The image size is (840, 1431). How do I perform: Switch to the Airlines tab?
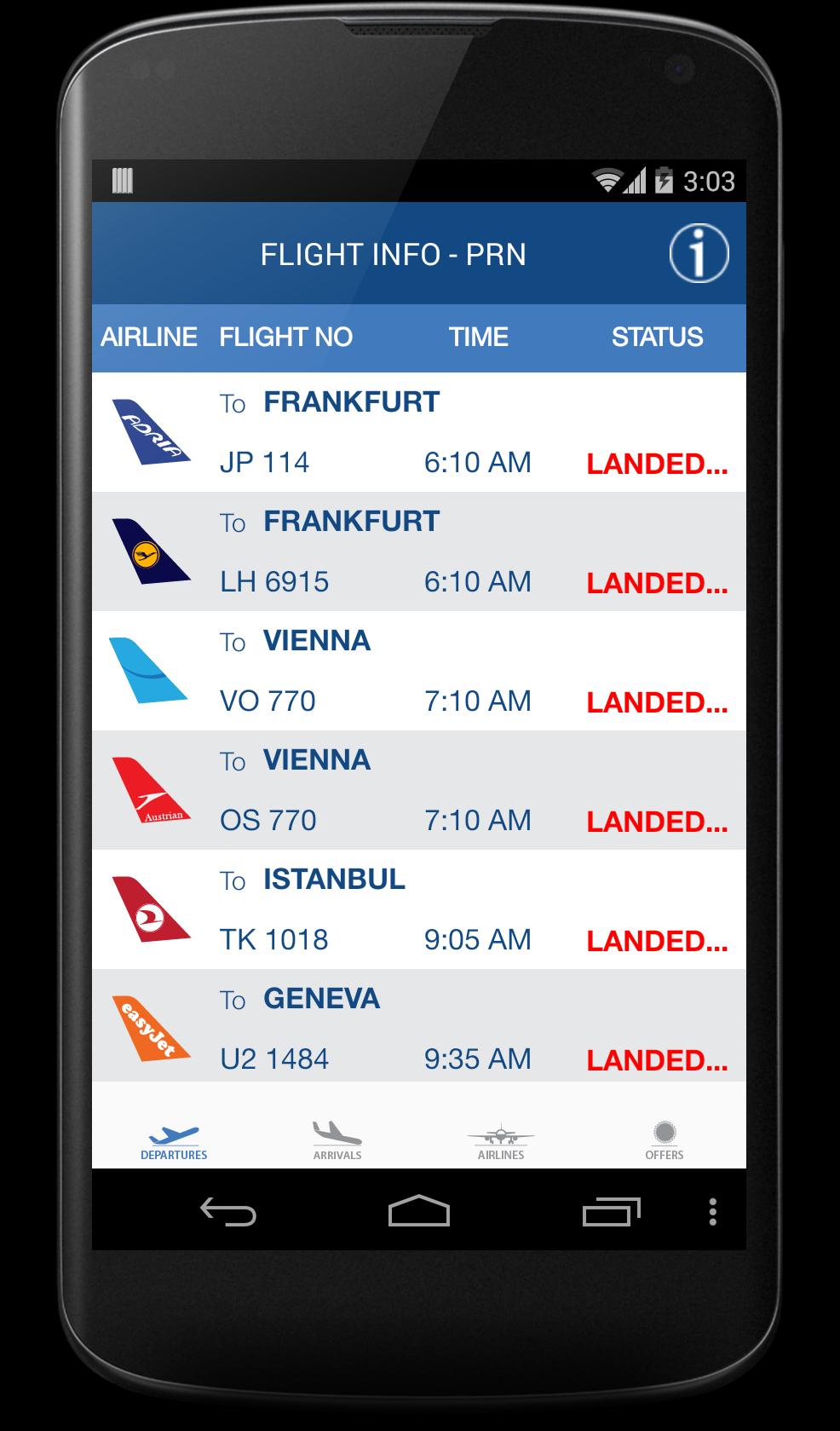pyautogui.click(x=501, y=1141)
